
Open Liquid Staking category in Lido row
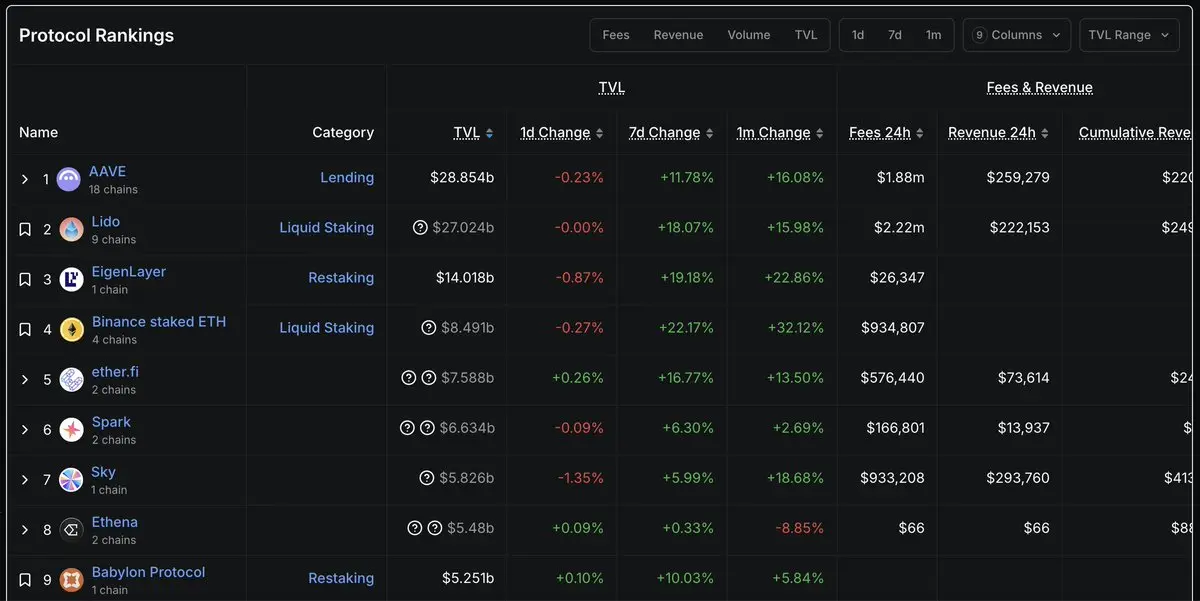[327, 228]
